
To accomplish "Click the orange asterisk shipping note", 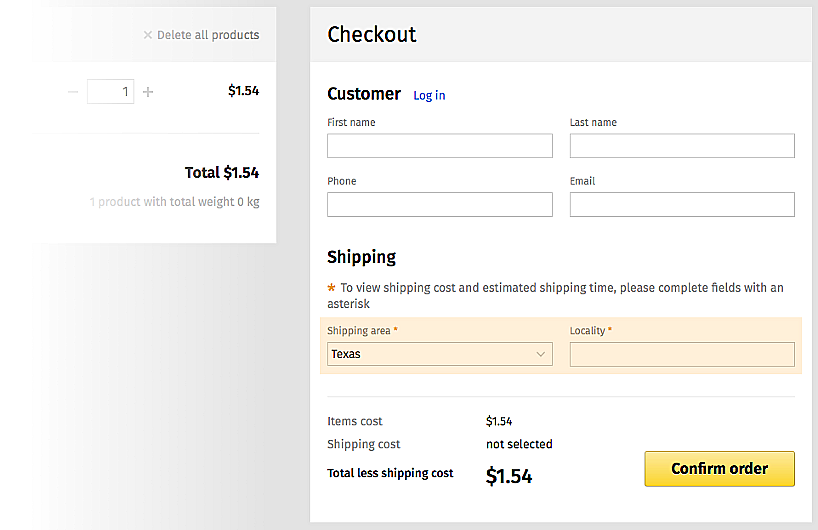I will (x=555, y=296).
